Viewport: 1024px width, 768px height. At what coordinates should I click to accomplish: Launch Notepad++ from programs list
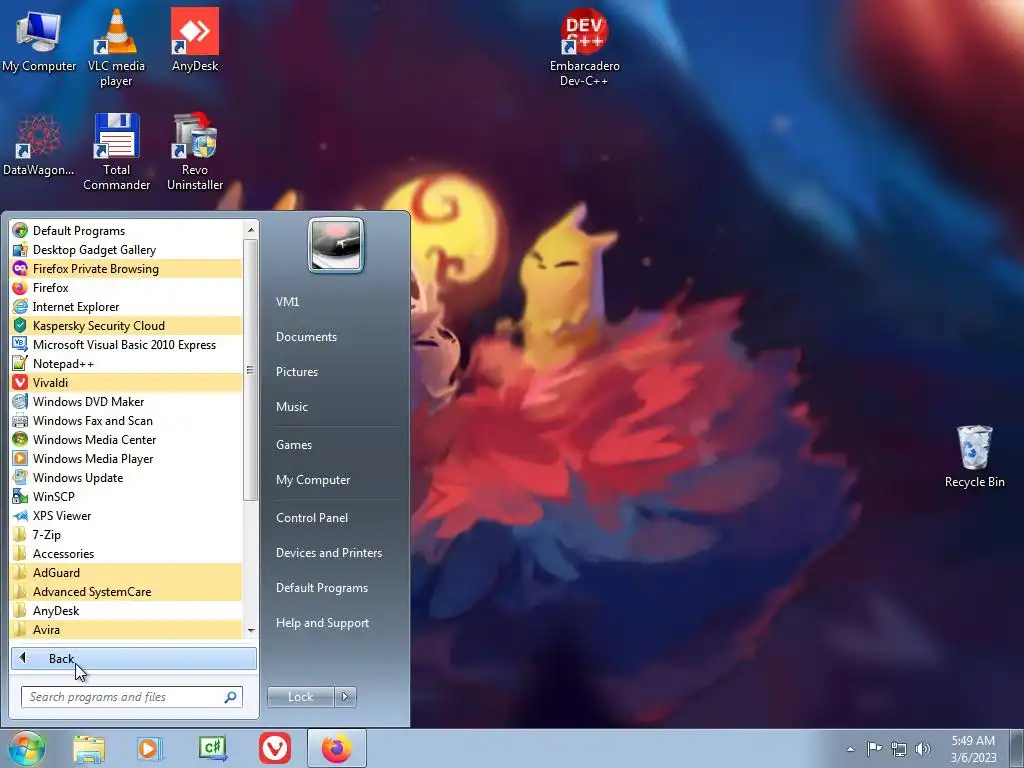(127, 364)
